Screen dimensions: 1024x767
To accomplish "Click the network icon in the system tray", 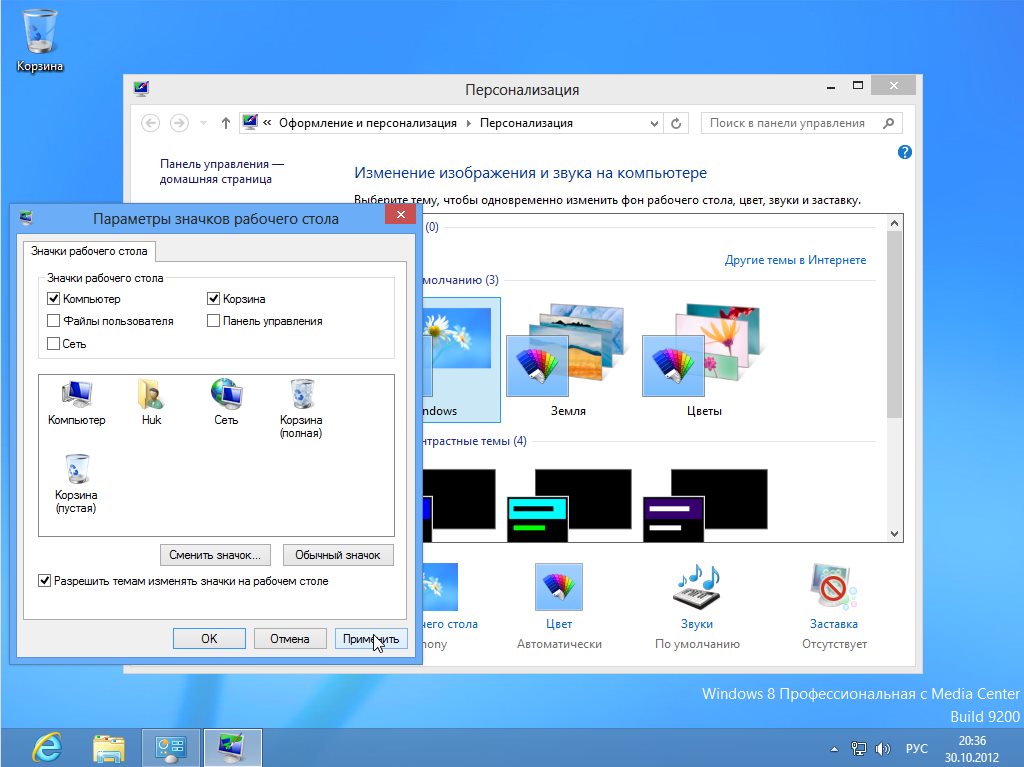I will click(x=859, y=749).
